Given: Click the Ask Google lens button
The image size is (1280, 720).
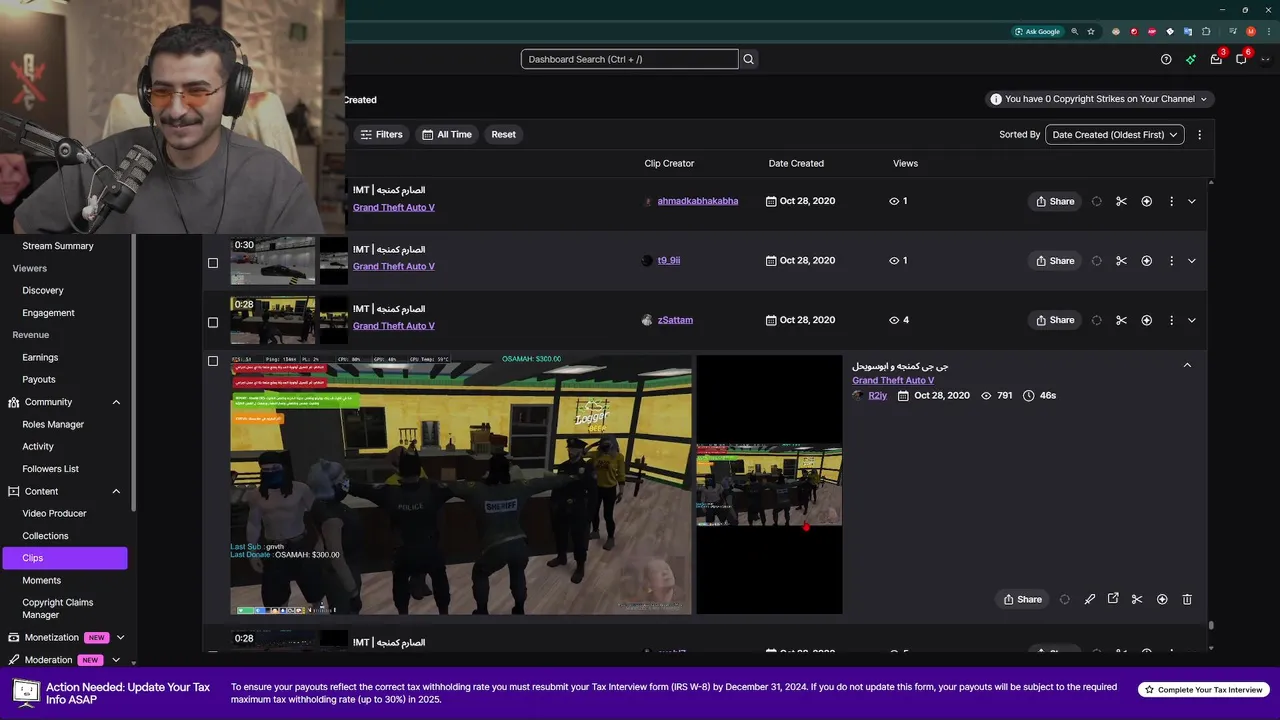Looking at the screenshot, I should (x=1038, y=31).
